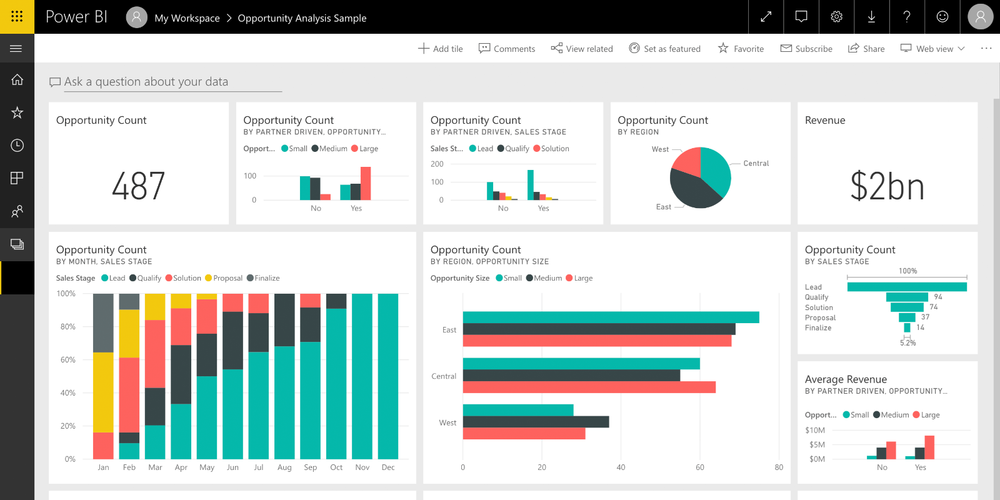
Task: Open Recent clock icon in sidebar
Action: (x=17, y=145)
